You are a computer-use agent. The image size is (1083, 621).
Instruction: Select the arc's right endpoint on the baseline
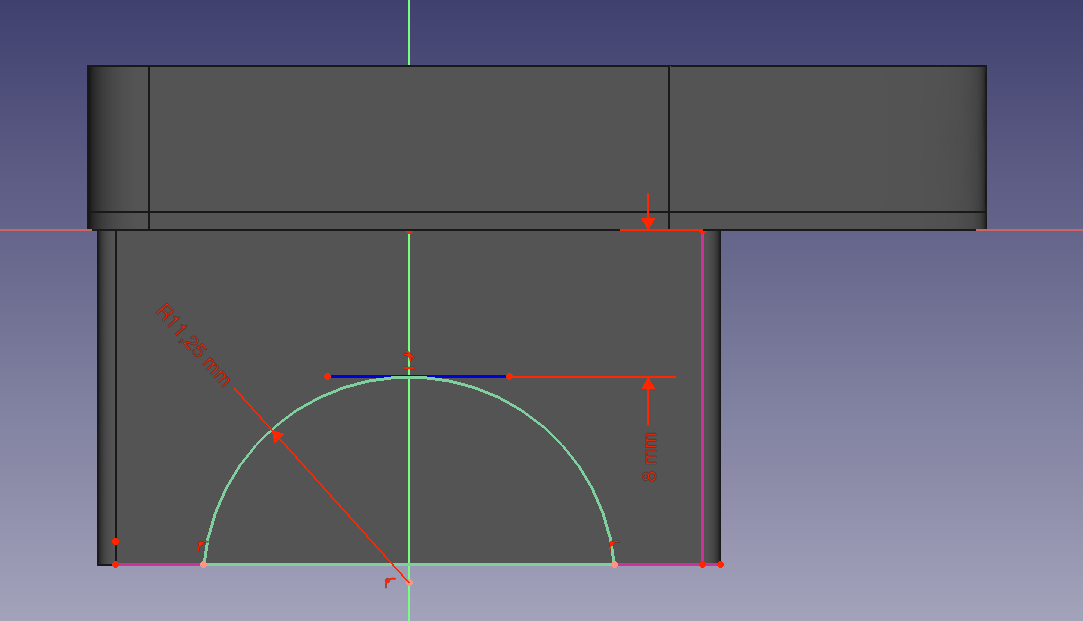click(615, 564)
